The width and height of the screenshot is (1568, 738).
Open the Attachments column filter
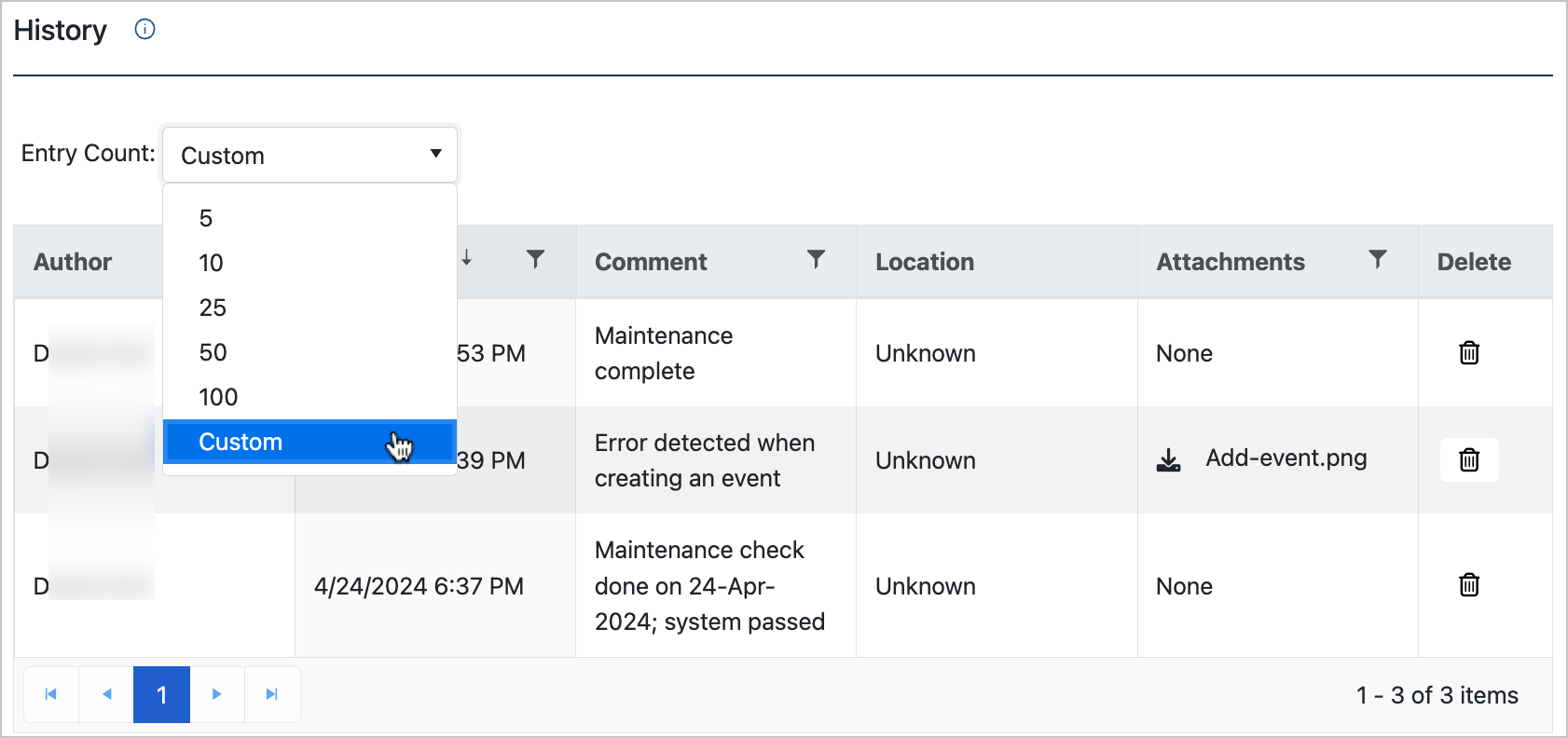coord(1377,259)
